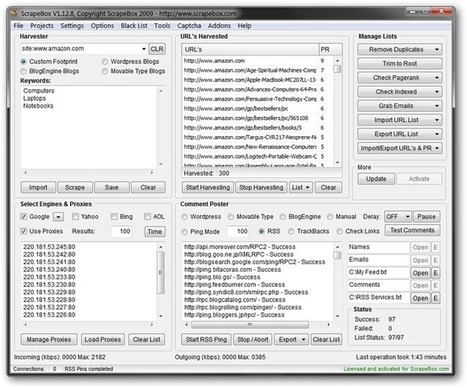
Task: Click the PR column header
Action: point(330,50)
